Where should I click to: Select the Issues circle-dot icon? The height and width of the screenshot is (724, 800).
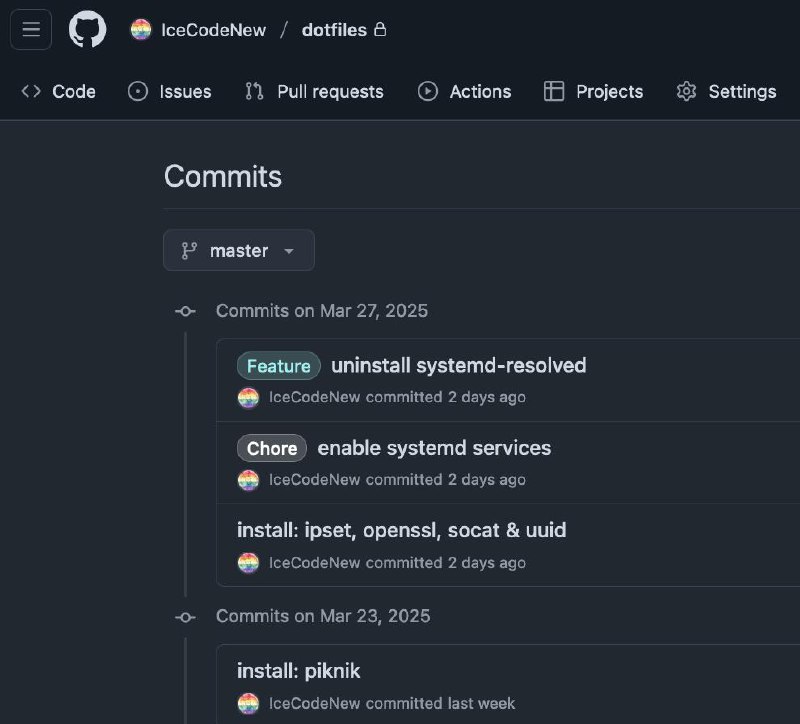(138, 91)
